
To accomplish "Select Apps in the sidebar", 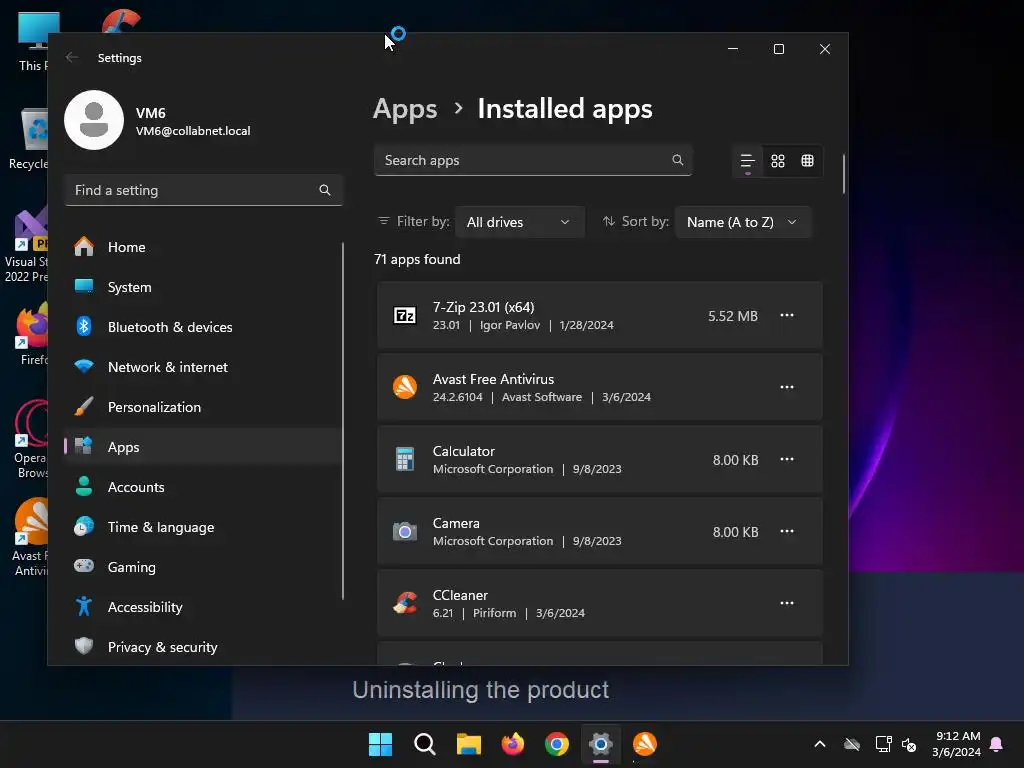I will [x=203, y=447].
